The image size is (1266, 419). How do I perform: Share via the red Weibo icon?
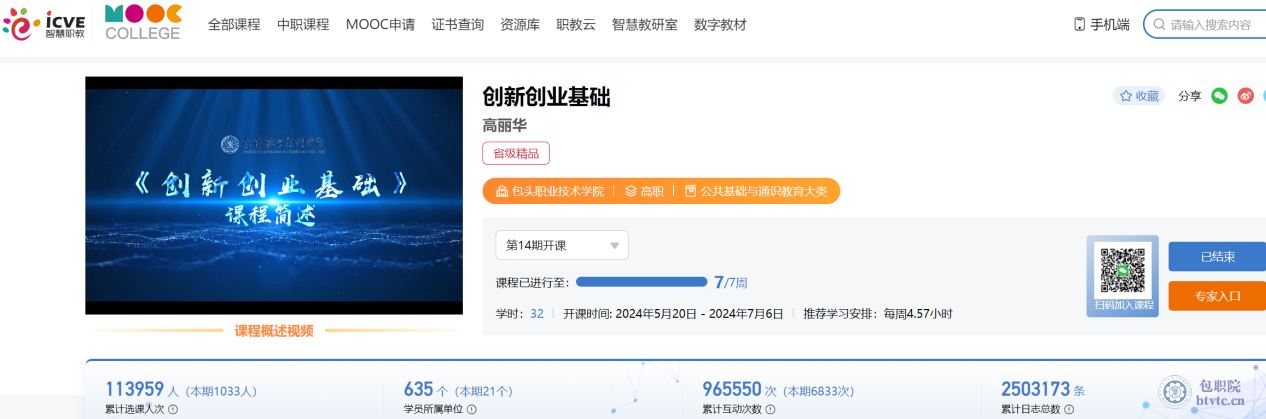[1246, 96]
